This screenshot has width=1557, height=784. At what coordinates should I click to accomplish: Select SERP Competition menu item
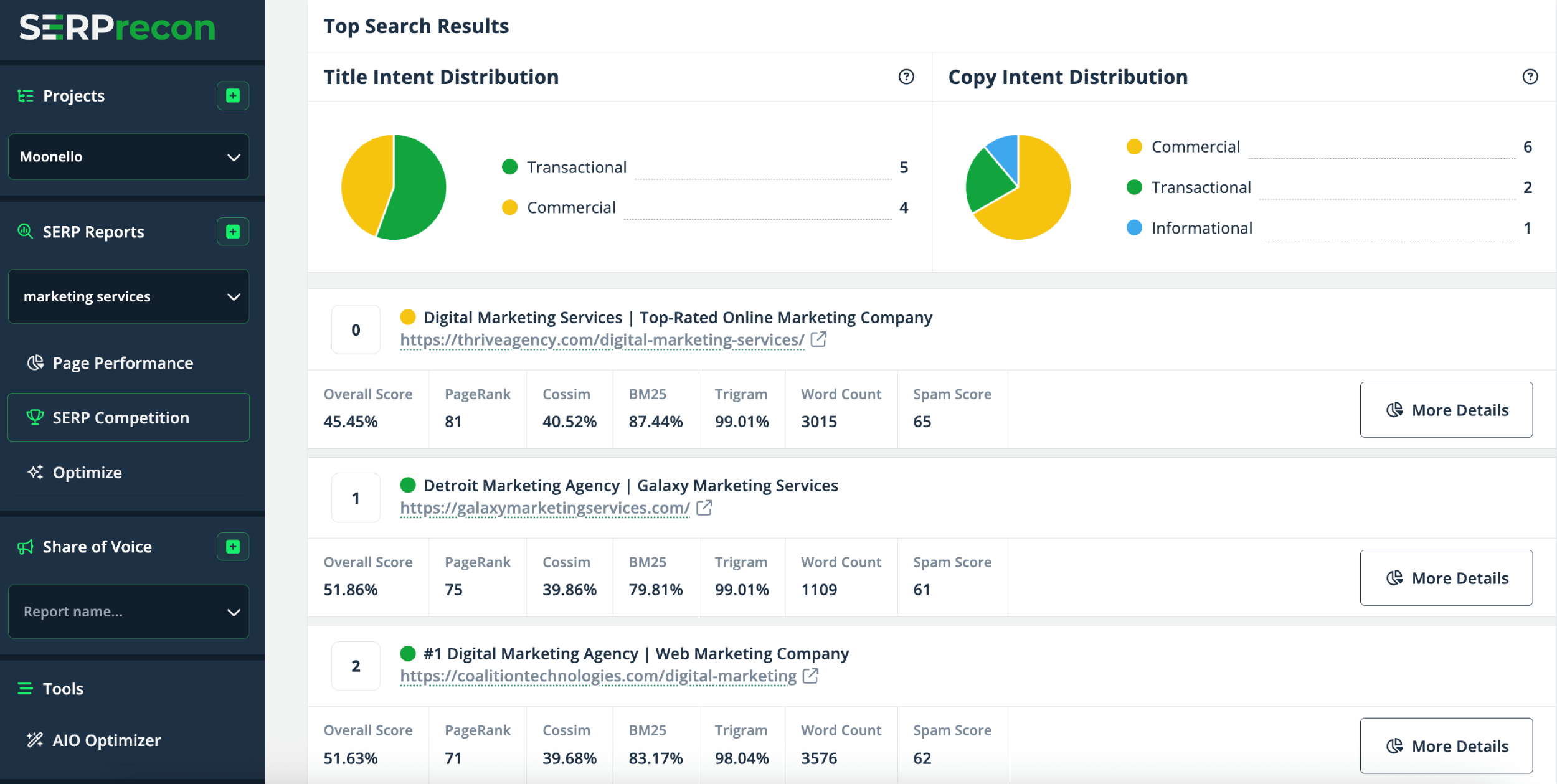(128, 418)
